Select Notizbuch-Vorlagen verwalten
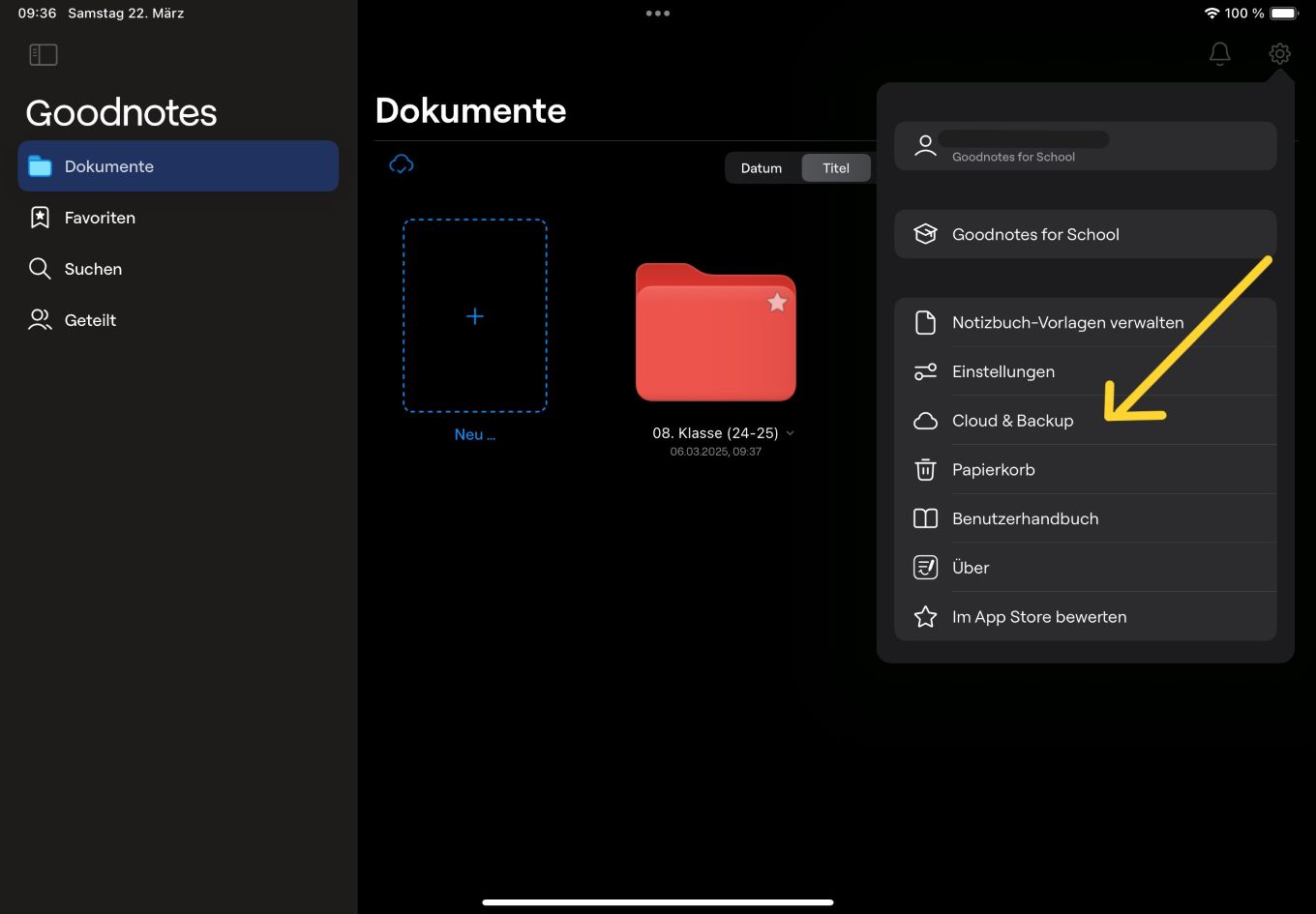This screenshot has width=1316, height=914. pyautogui.click(x=1086, y=323)
